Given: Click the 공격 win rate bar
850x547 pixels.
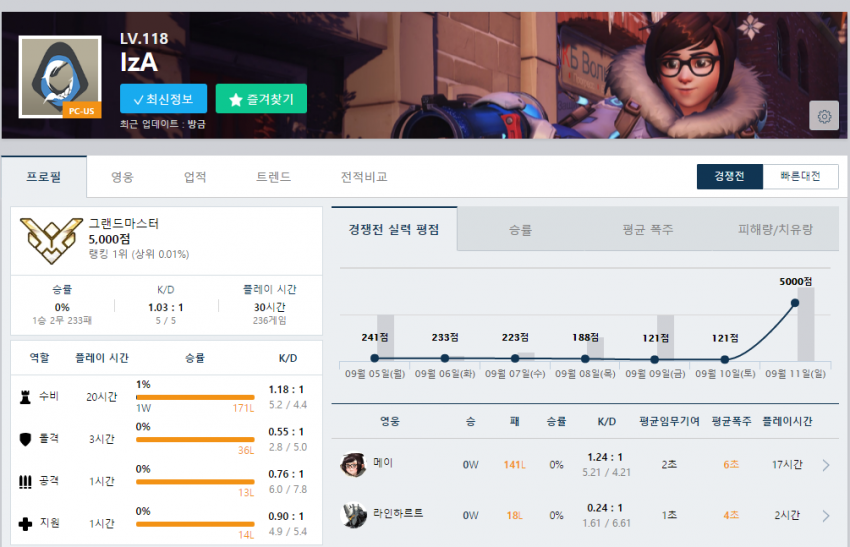Looking at the screenshot, I should pos(195,482).
